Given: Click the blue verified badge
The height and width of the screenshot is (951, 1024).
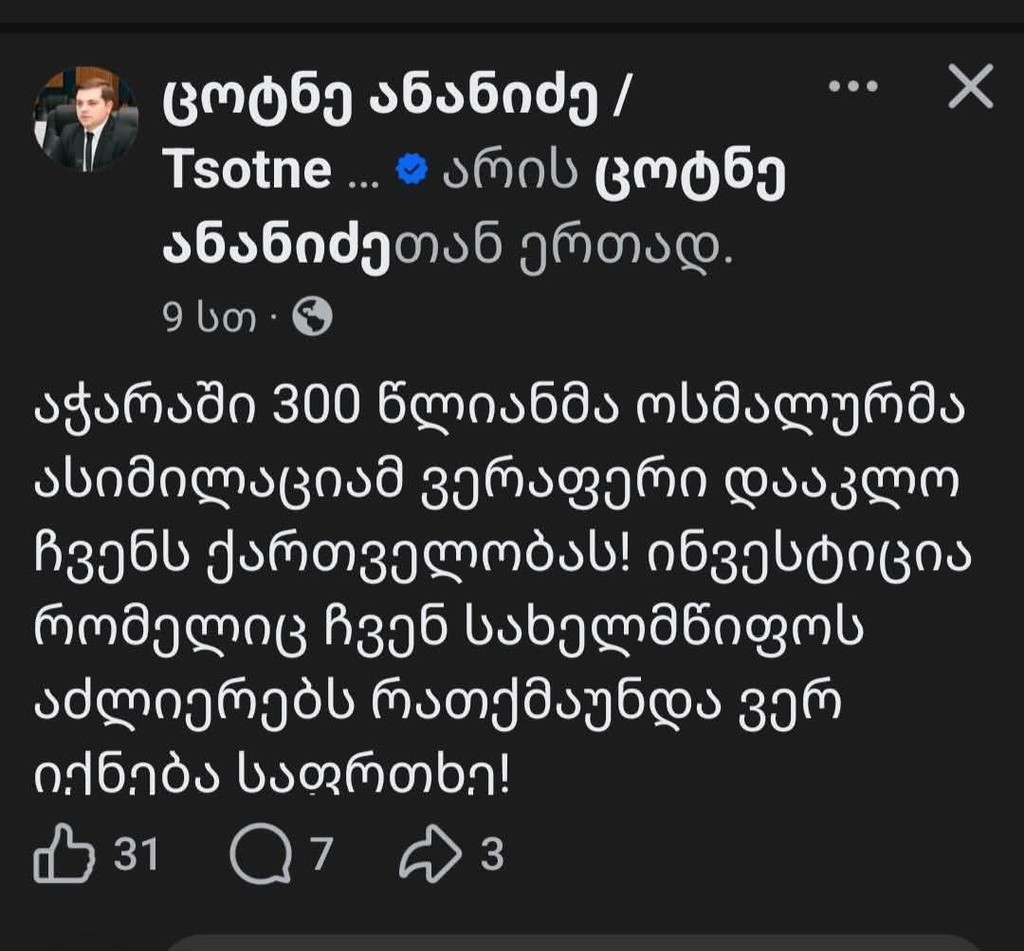Looking at the screenshot, I should (x=411, y=172).
